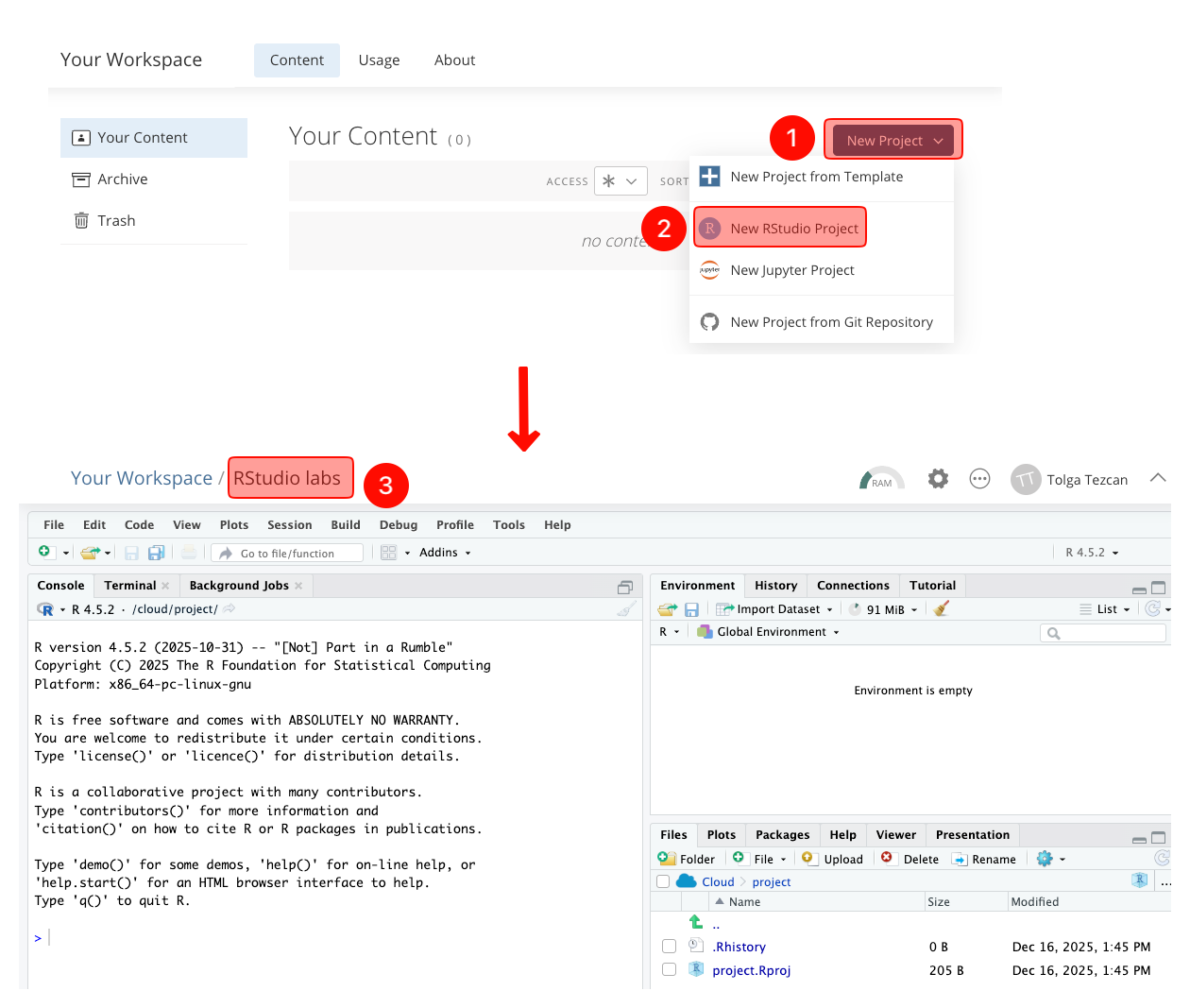Select Your Content in the sidebar
The width and height of the screenshot is (1190, 1008).
point(154,138)
